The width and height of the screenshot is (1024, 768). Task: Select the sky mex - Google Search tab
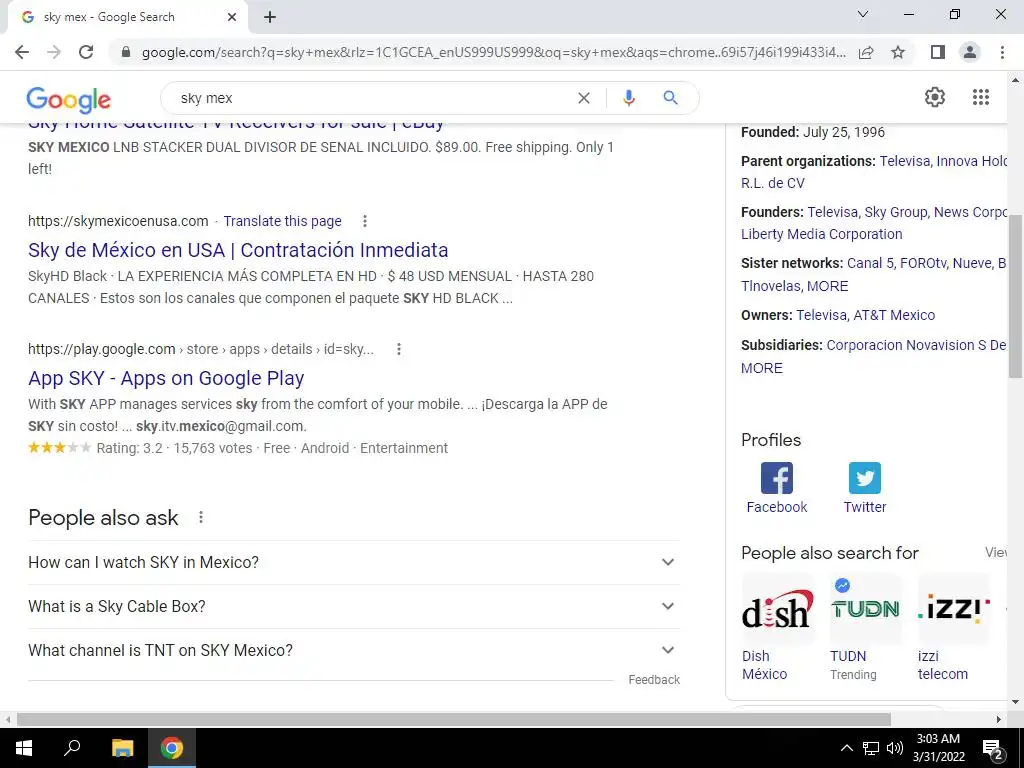(127, 17)
